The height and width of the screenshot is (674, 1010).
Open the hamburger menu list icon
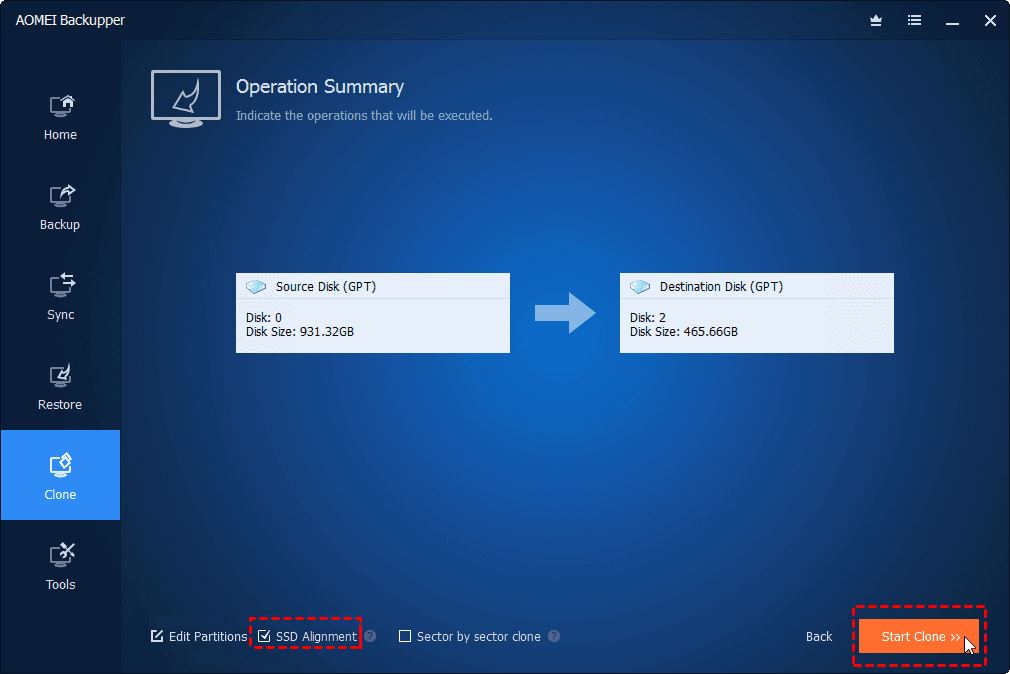(914, 20)
